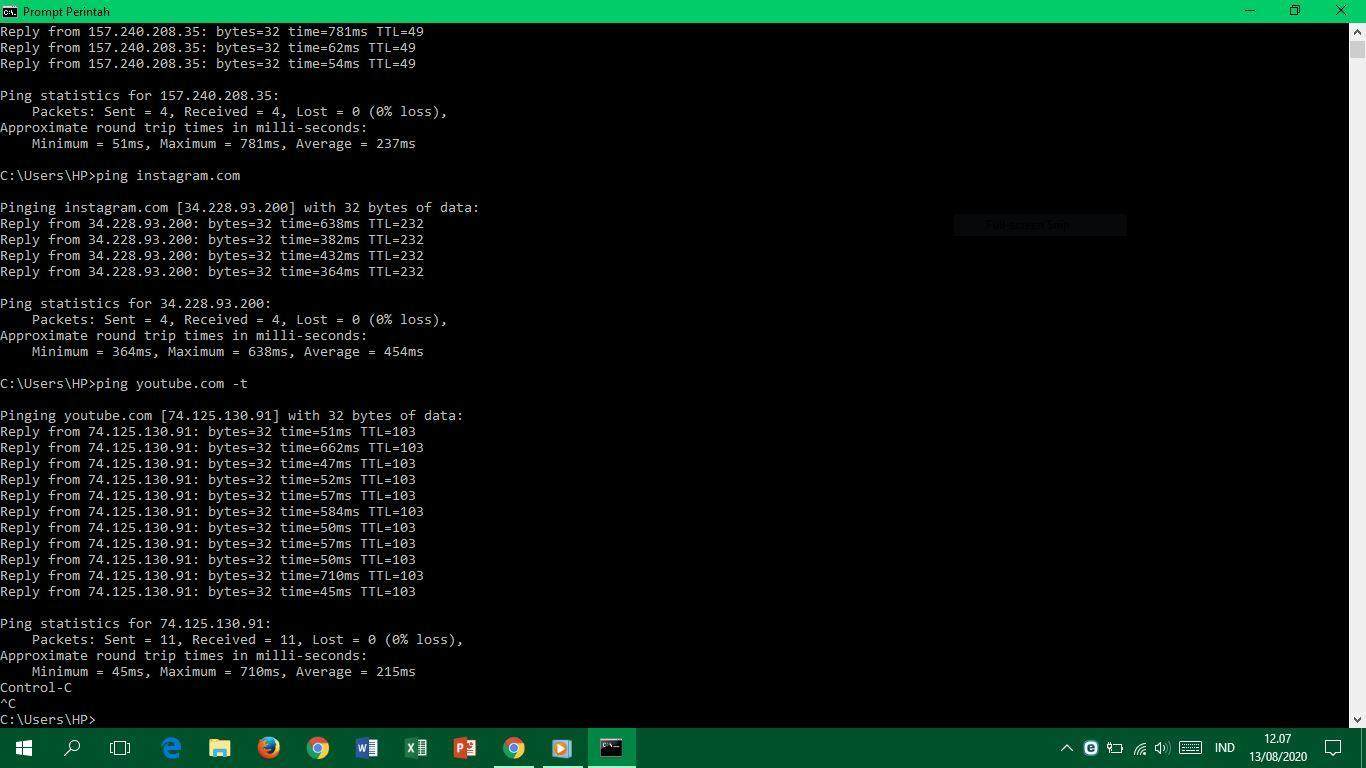Click reply line with time=382ms

(212, 240)
